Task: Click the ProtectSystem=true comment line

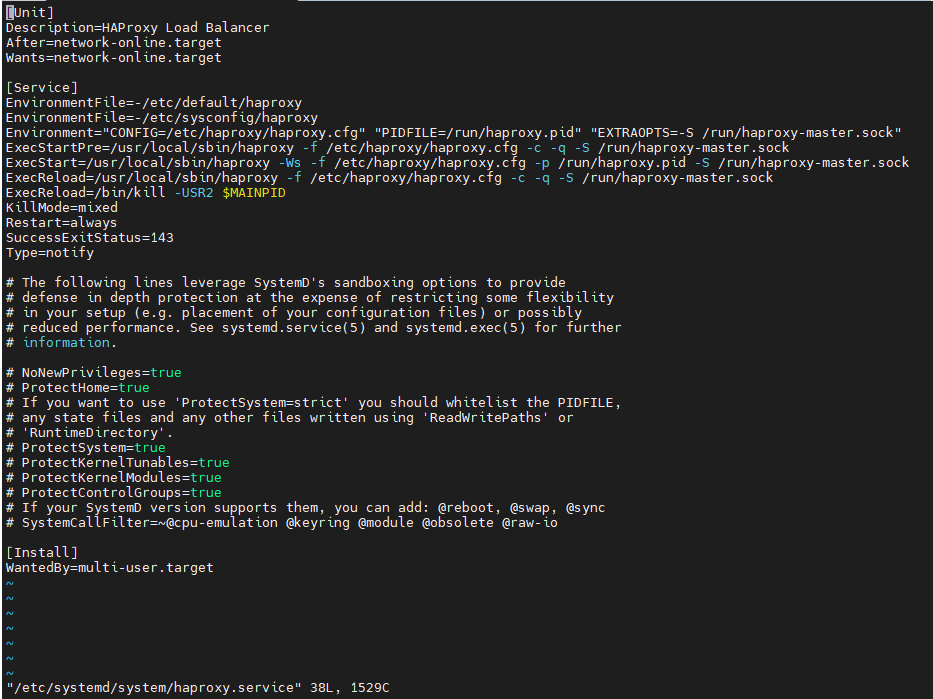Action: pyautogui.click(x=86, y=447)
